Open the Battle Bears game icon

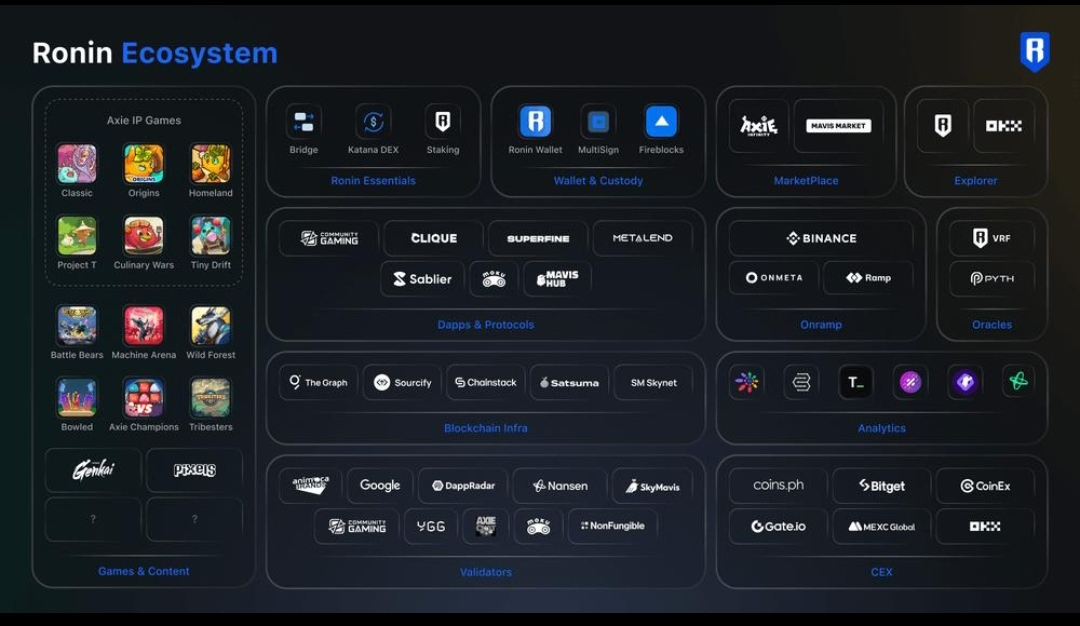coord(76,326)
